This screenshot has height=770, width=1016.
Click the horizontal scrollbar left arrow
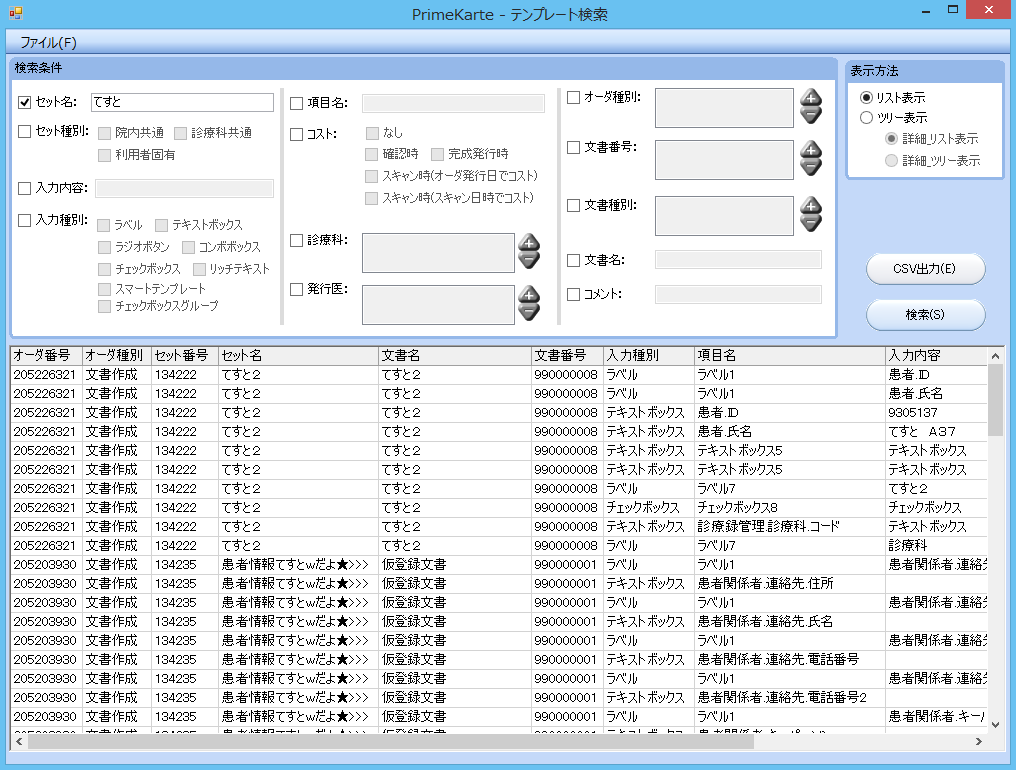(19, 741)
